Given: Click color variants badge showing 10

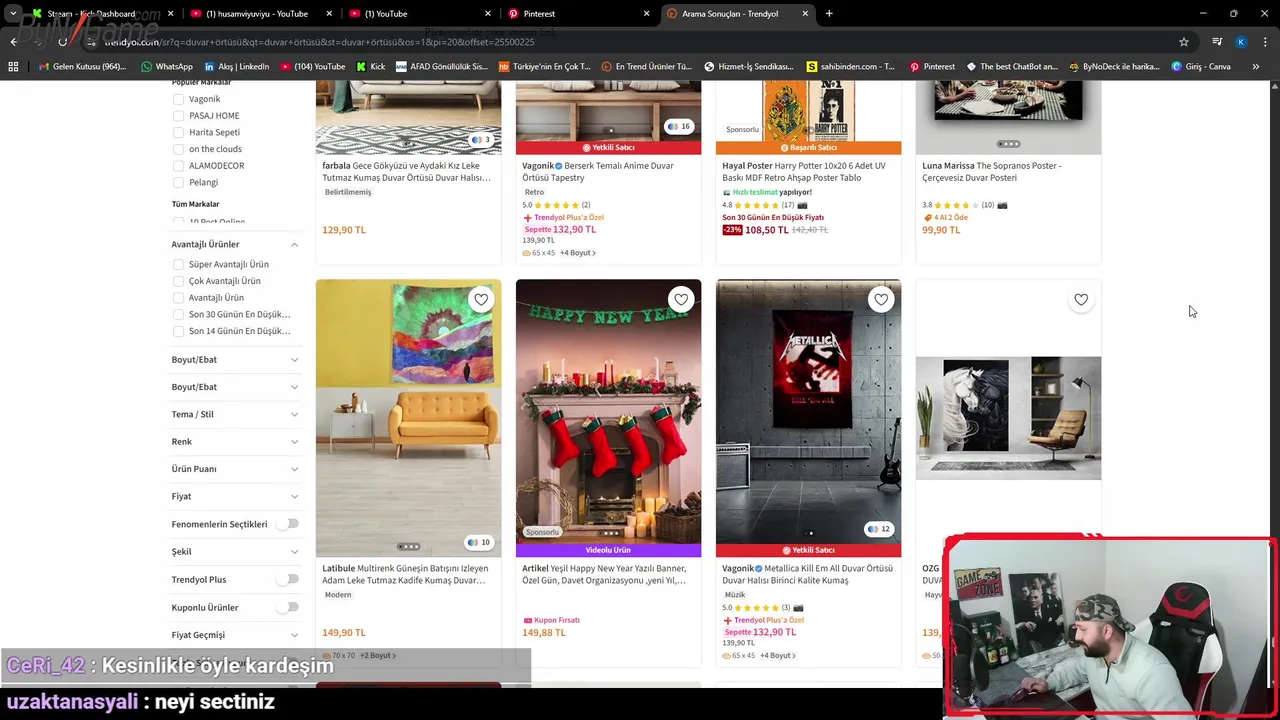Looking at the screenshot, I should point(478,543).
